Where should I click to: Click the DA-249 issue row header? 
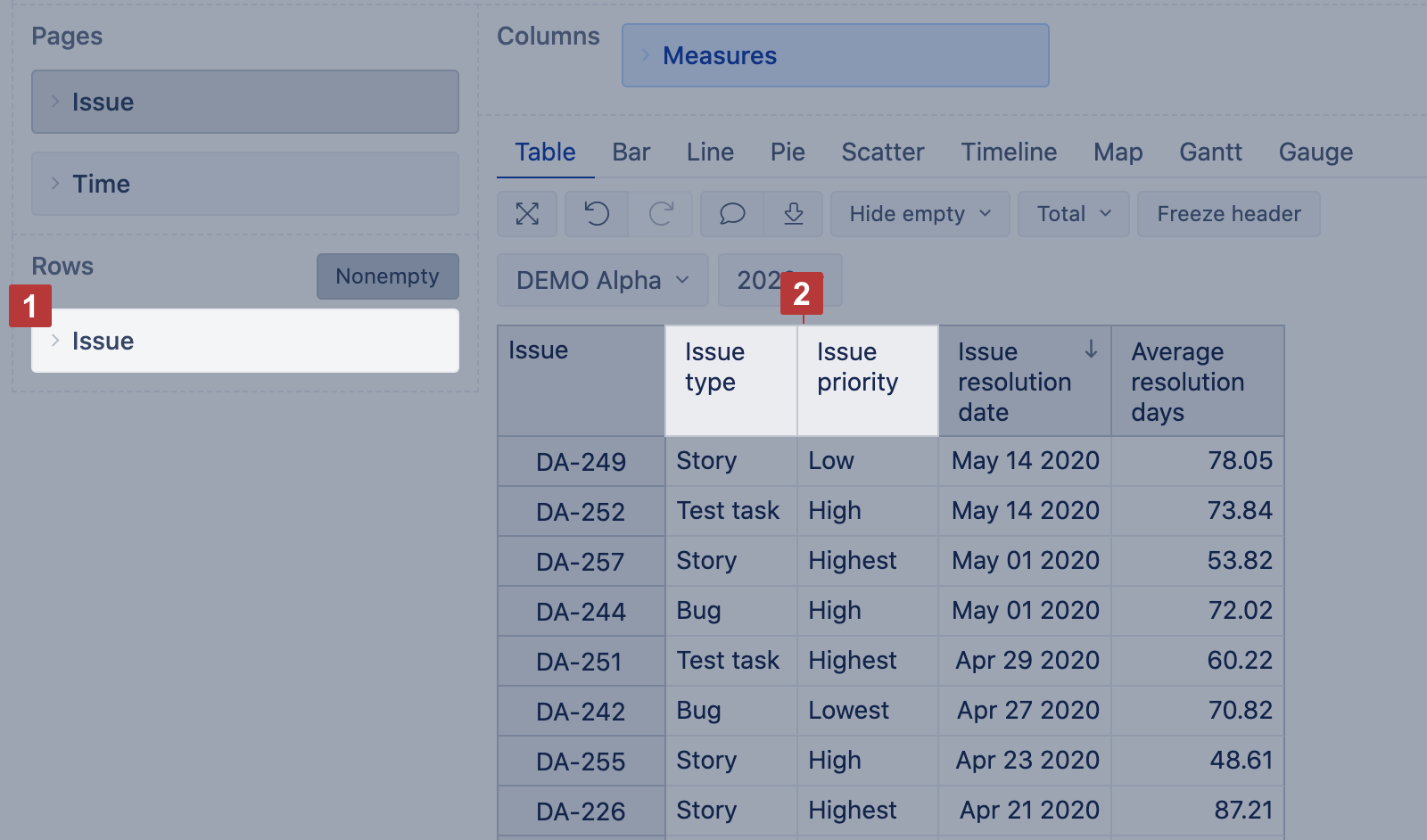581,462
